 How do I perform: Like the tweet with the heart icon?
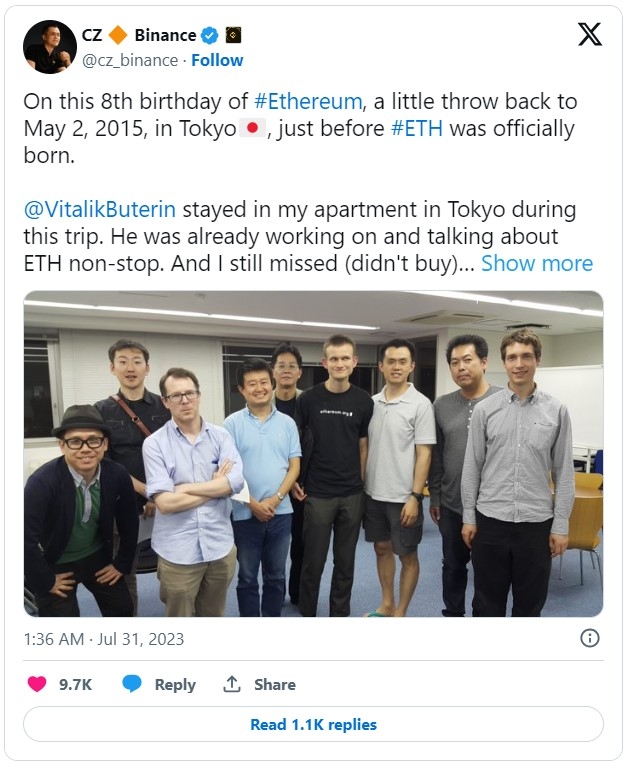(x=37, y=684)
